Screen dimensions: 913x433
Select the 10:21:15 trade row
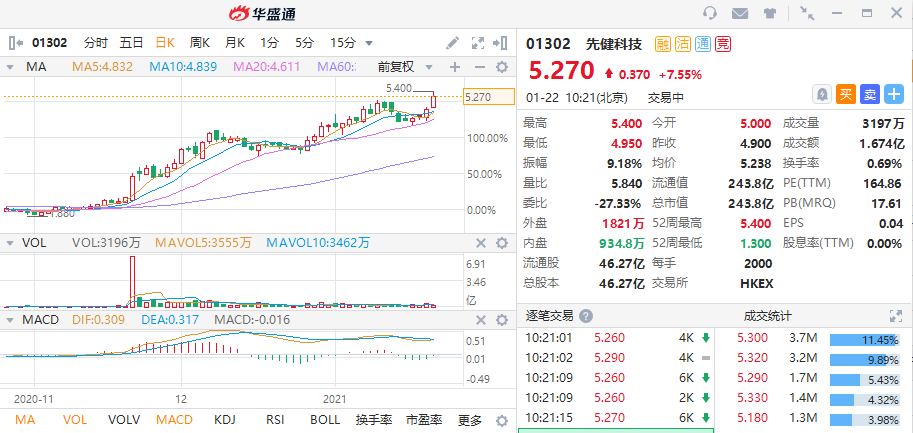tap(616, 418)
